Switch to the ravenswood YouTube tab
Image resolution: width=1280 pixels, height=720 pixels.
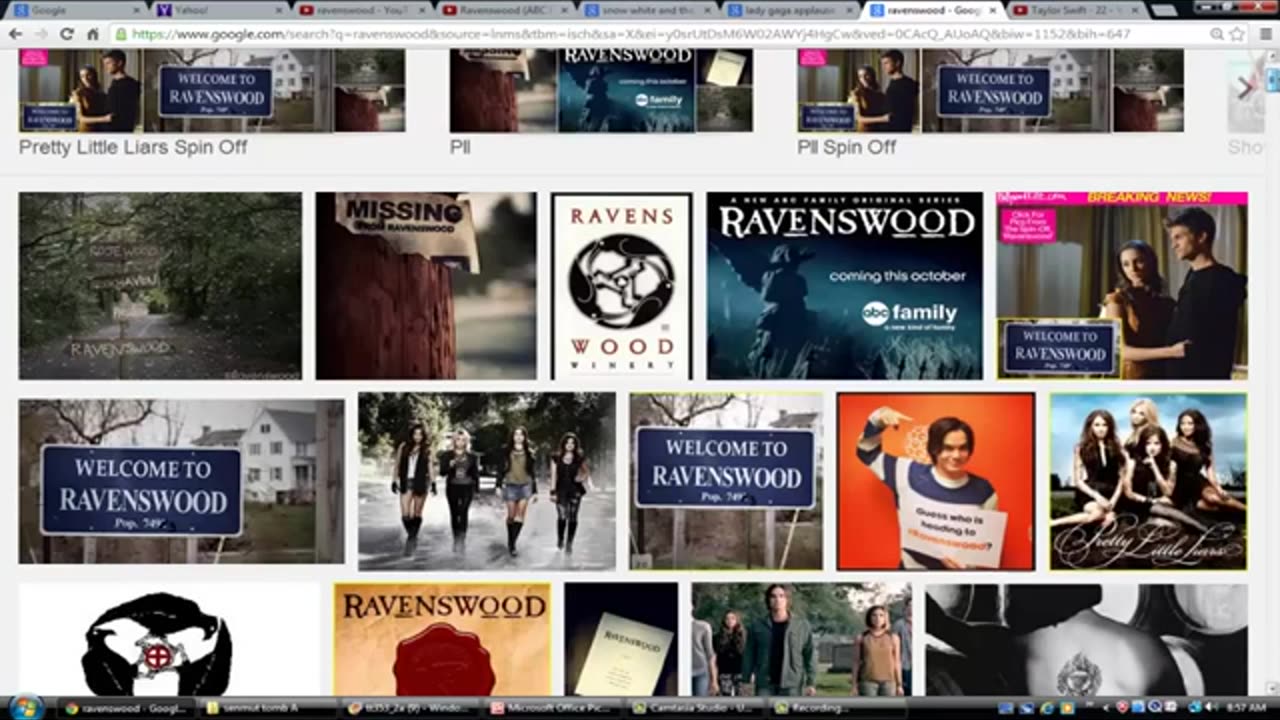(x=362, y=10)
